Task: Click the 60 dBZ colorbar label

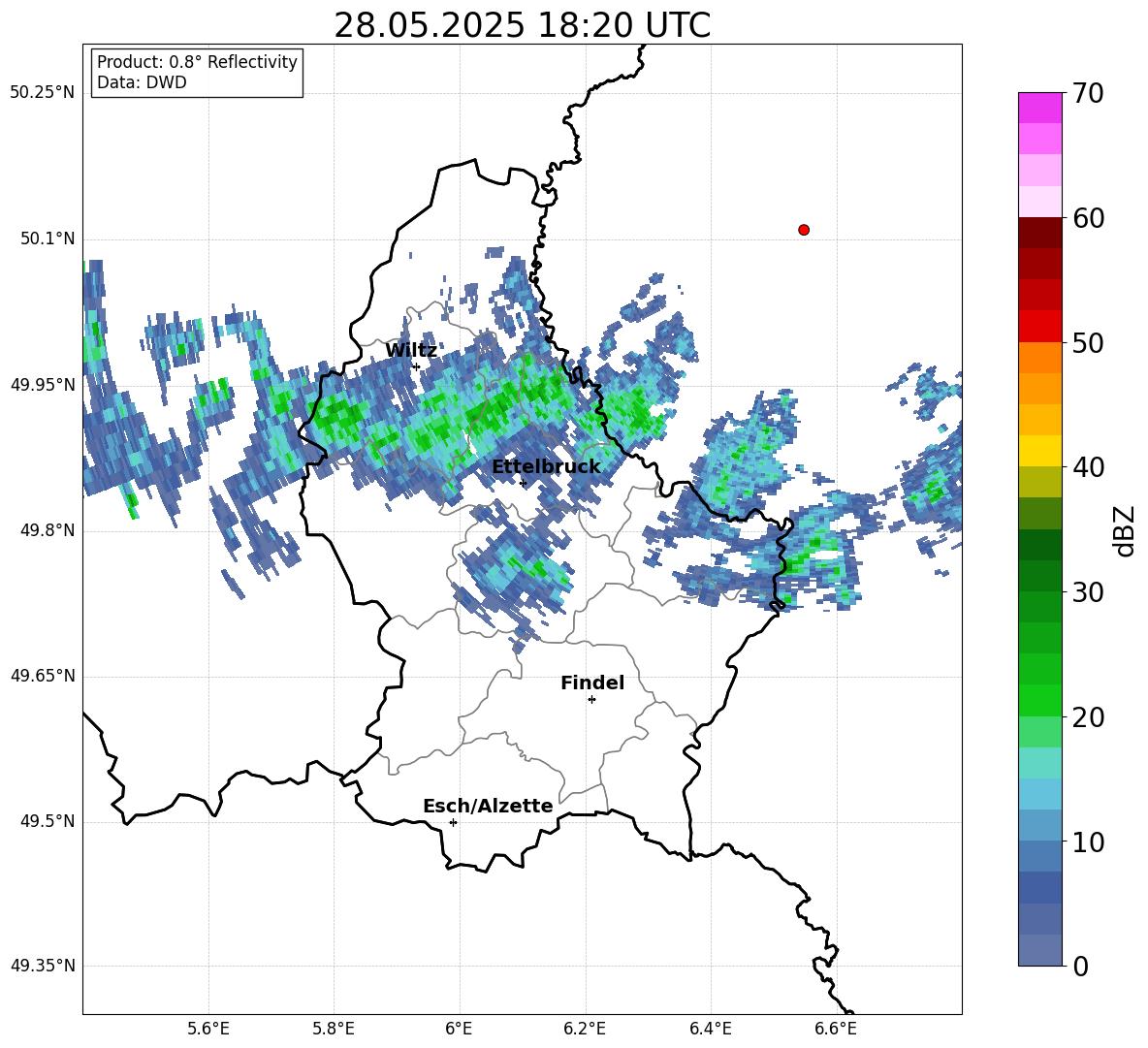Action: (1088, 217)
